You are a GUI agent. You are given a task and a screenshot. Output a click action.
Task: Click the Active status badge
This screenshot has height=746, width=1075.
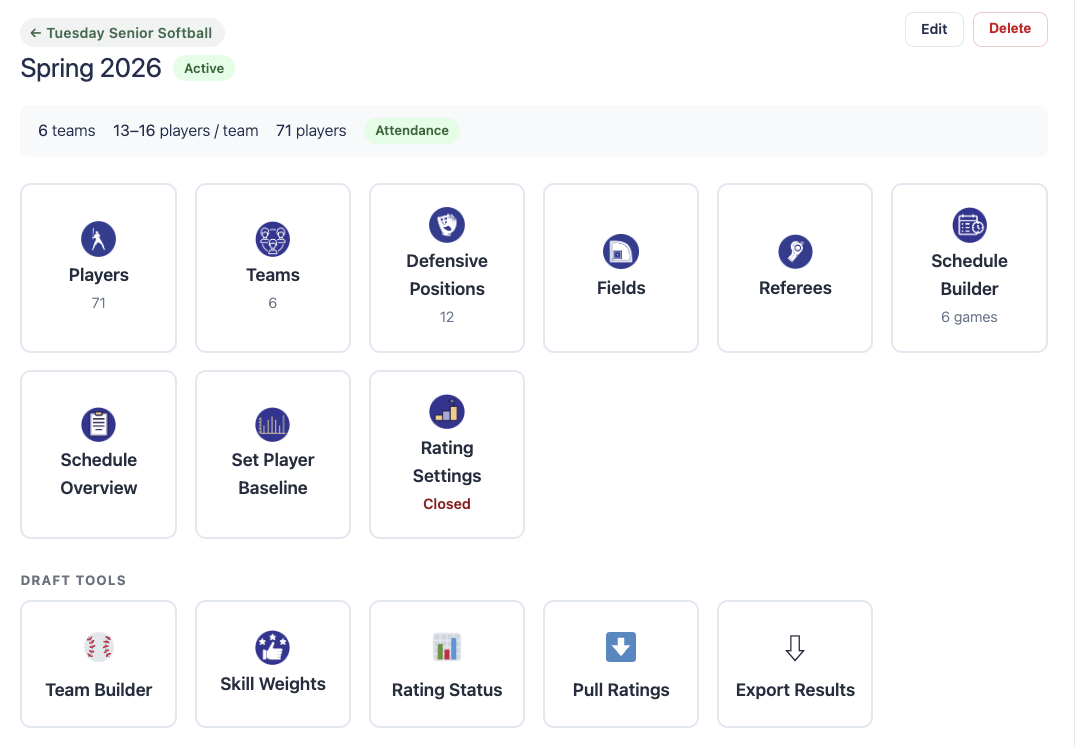(204, 68)
